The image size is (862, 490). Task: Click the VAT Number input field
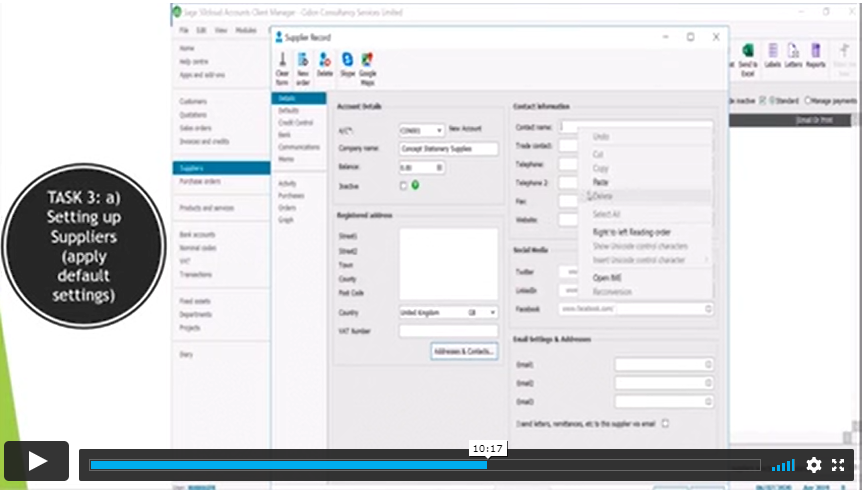point(449,331)
